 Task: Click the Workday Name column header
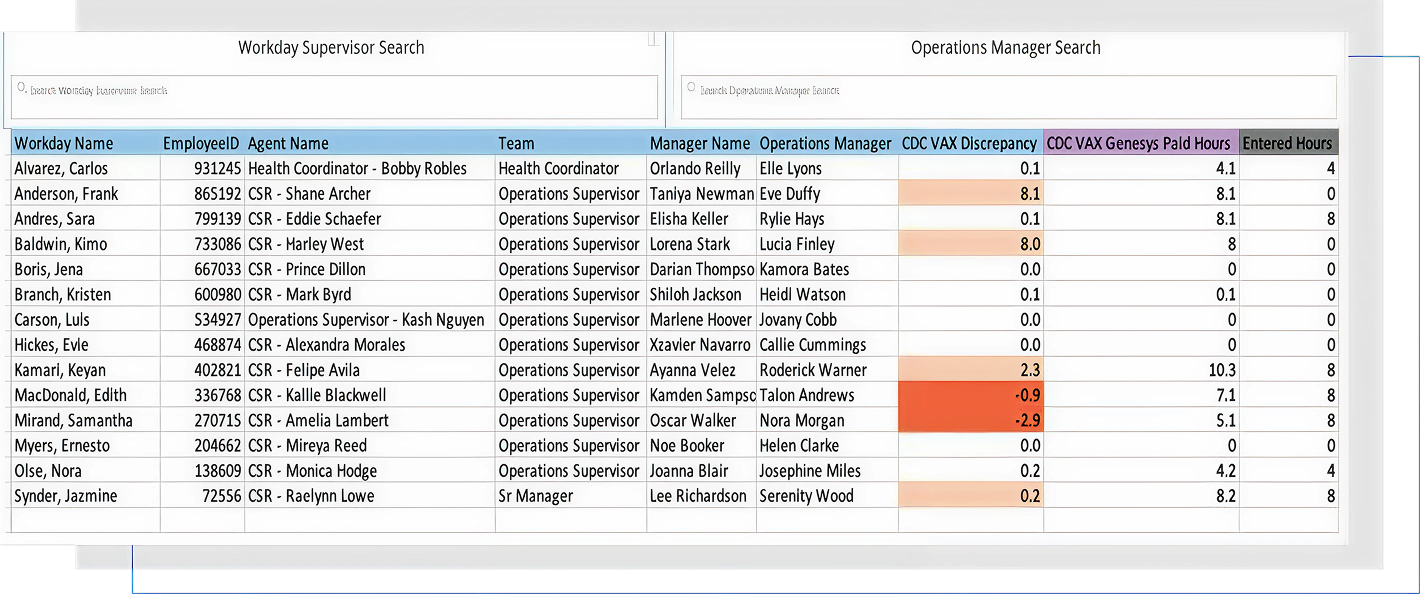click(x=85, y=143)
